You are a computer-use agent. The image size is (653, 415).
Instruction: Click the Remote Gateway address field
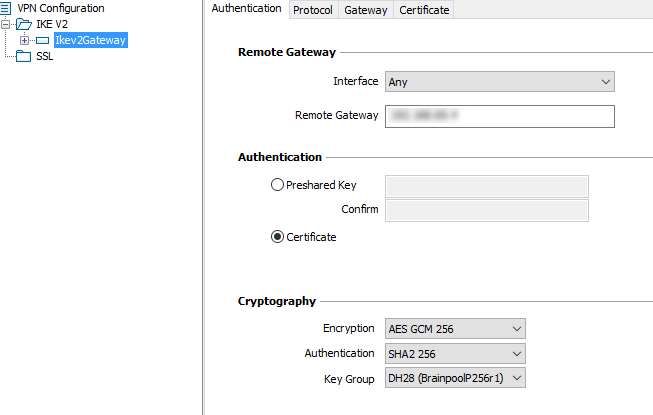tap(499, 116)
